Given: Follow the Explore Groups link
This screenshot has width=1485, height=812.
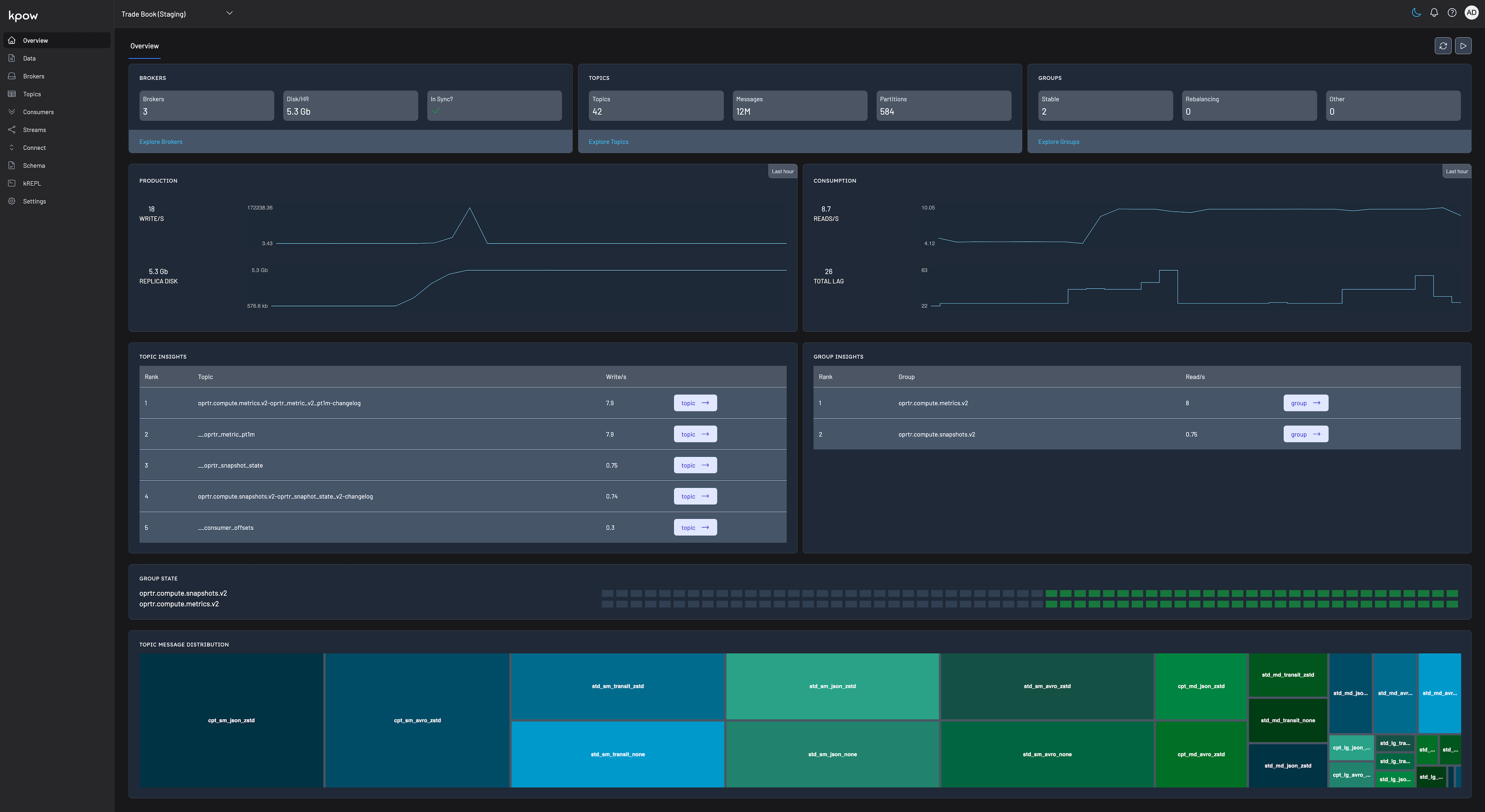Looking at the screenshot, I should (1058, 142).
